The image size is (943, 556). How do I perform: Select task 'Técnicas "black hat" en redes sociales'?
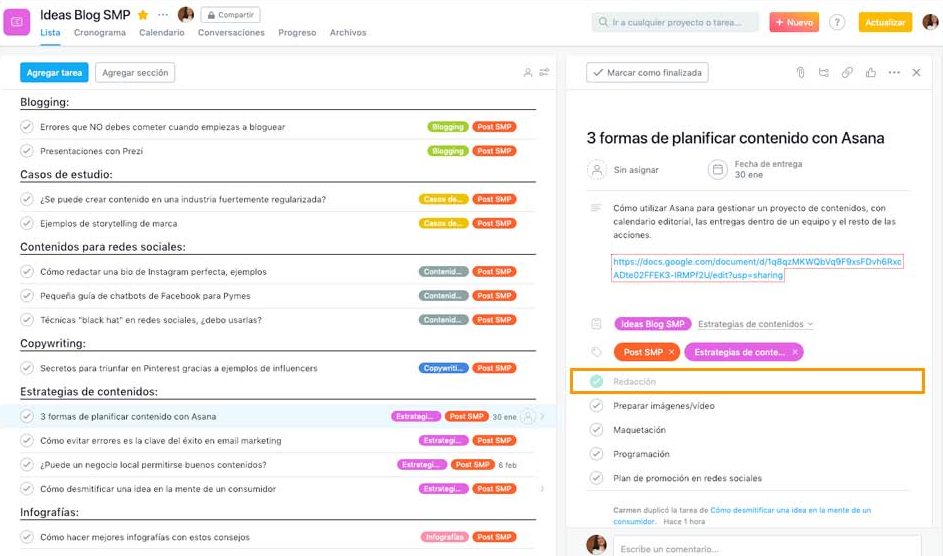[x=151, y=320]
